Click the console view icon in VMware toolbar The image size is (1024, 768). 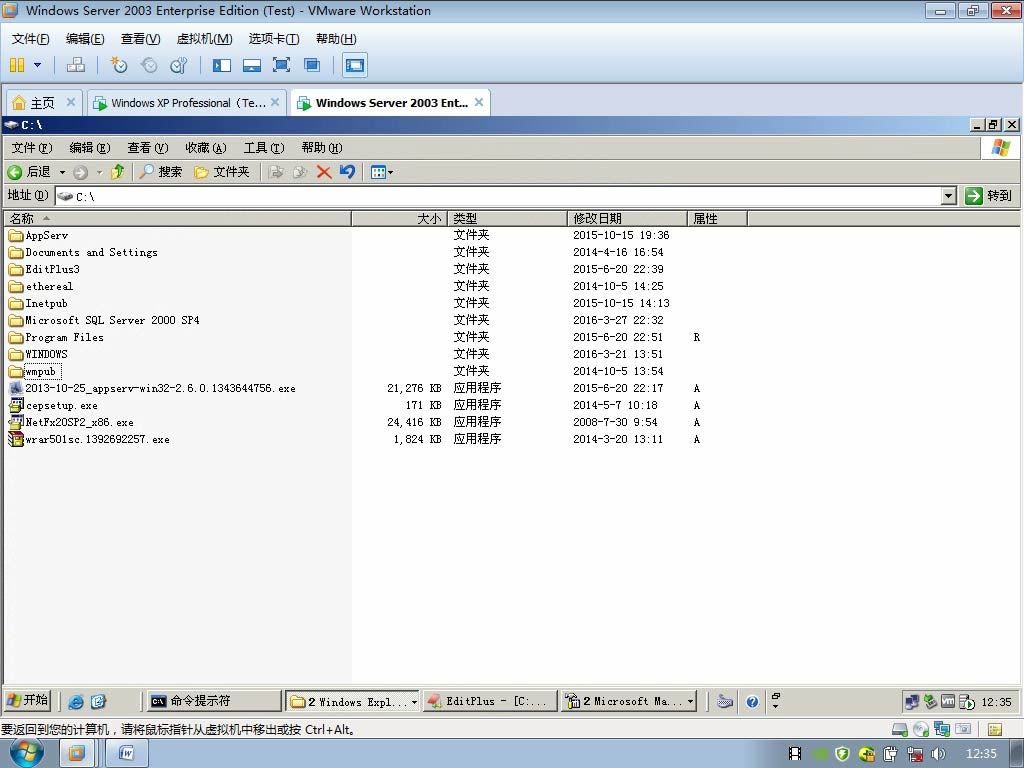click(355, 65)
